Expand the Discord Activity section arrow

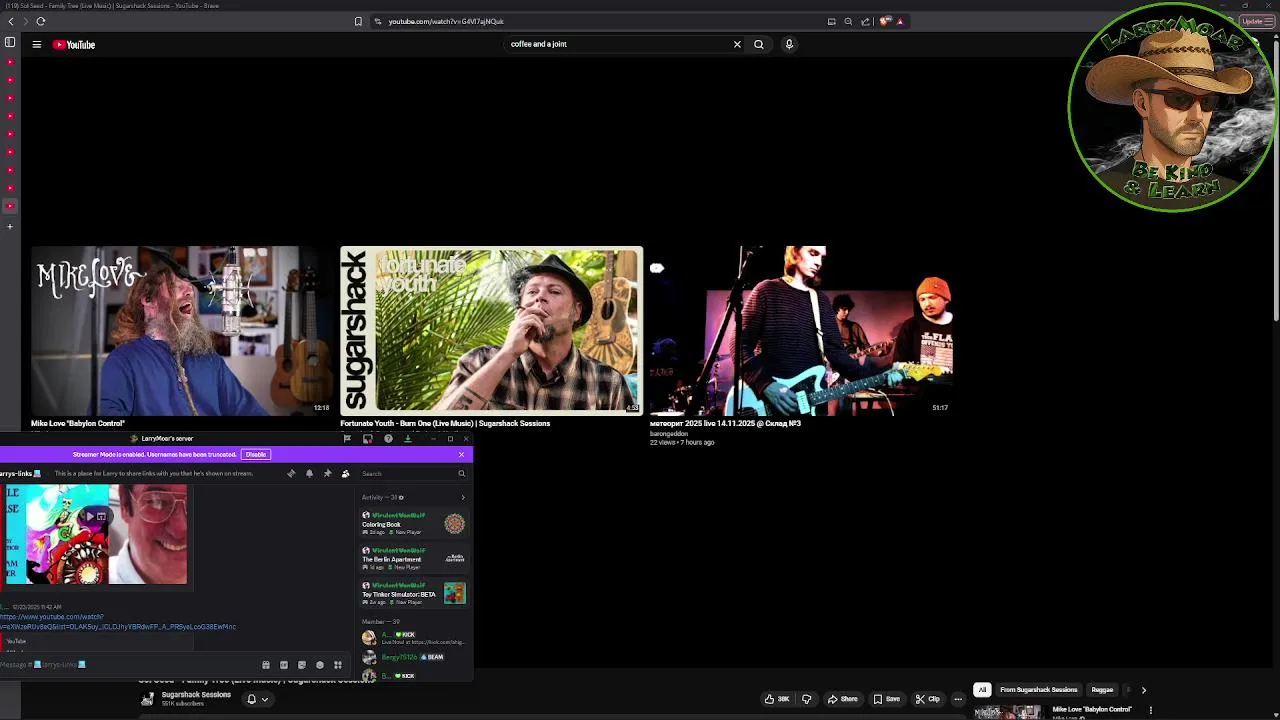pyautogui.click(x=462, y=497)
